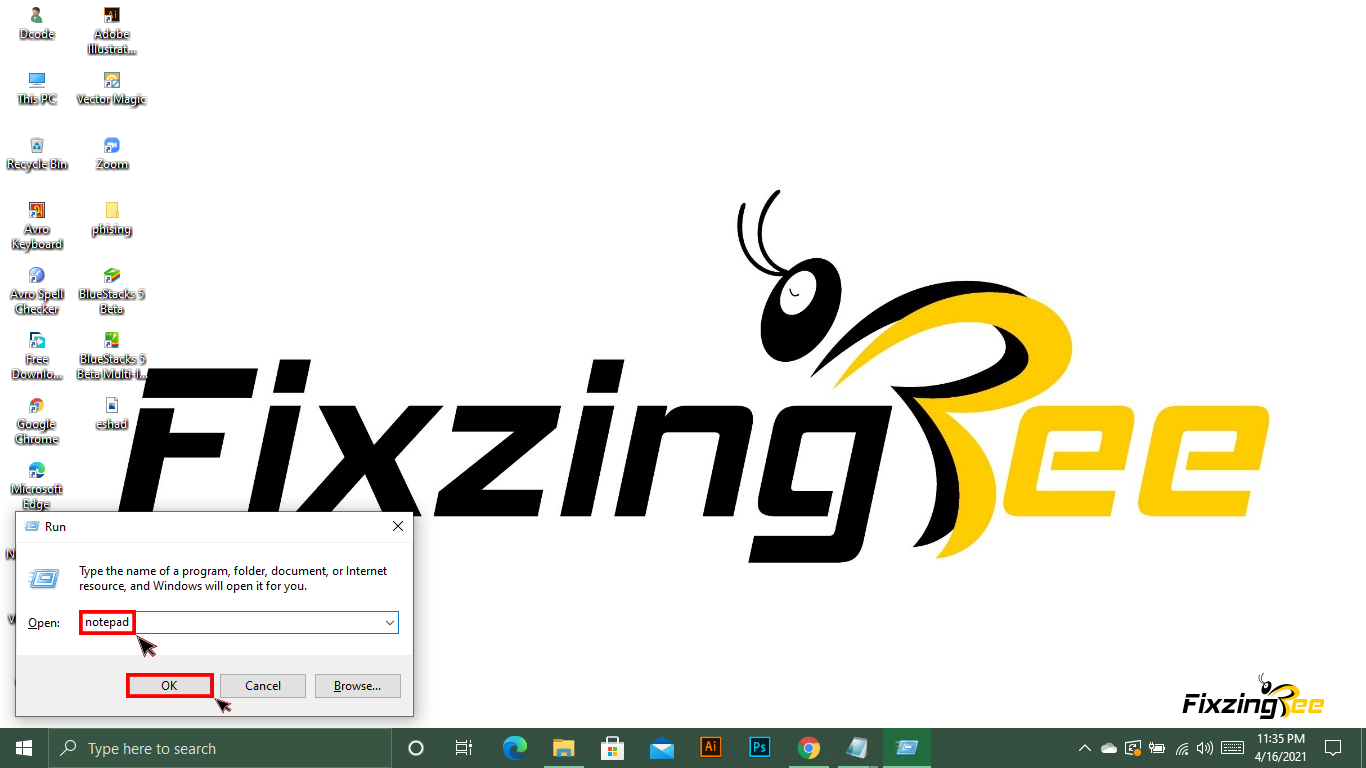The image size is (1366, 768).
Task: Click the Browse... button
Action: point(357,686)
